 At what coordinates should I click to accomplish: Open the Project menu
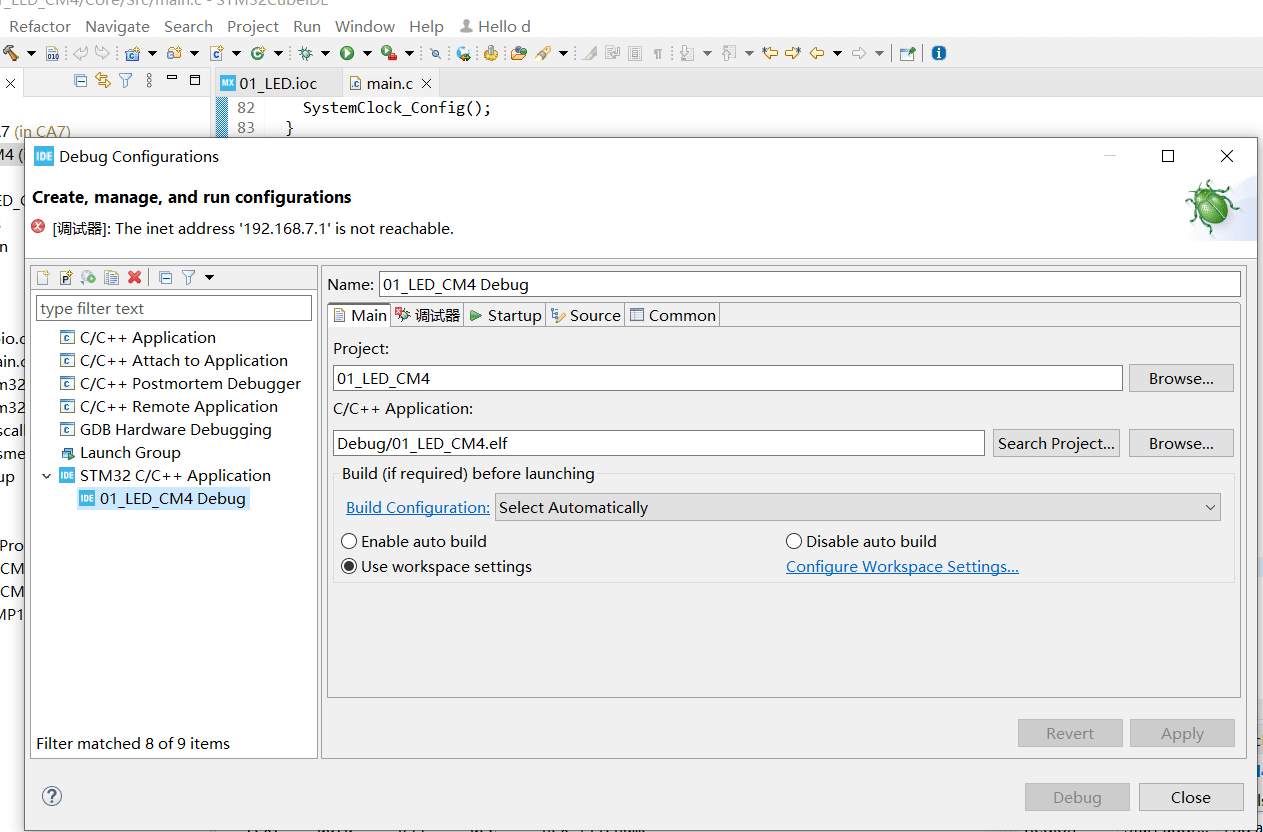(x=253, y=26)
